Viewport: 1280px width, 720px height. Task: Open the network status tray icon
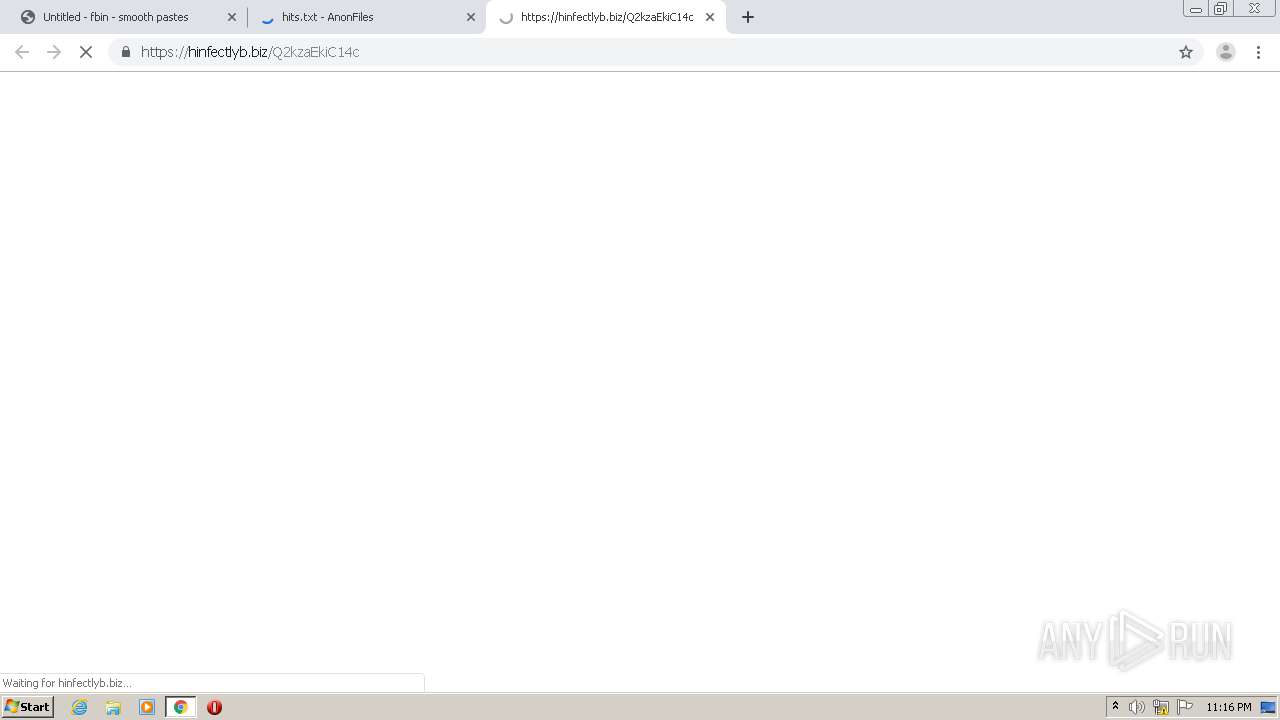[1161, 707]
